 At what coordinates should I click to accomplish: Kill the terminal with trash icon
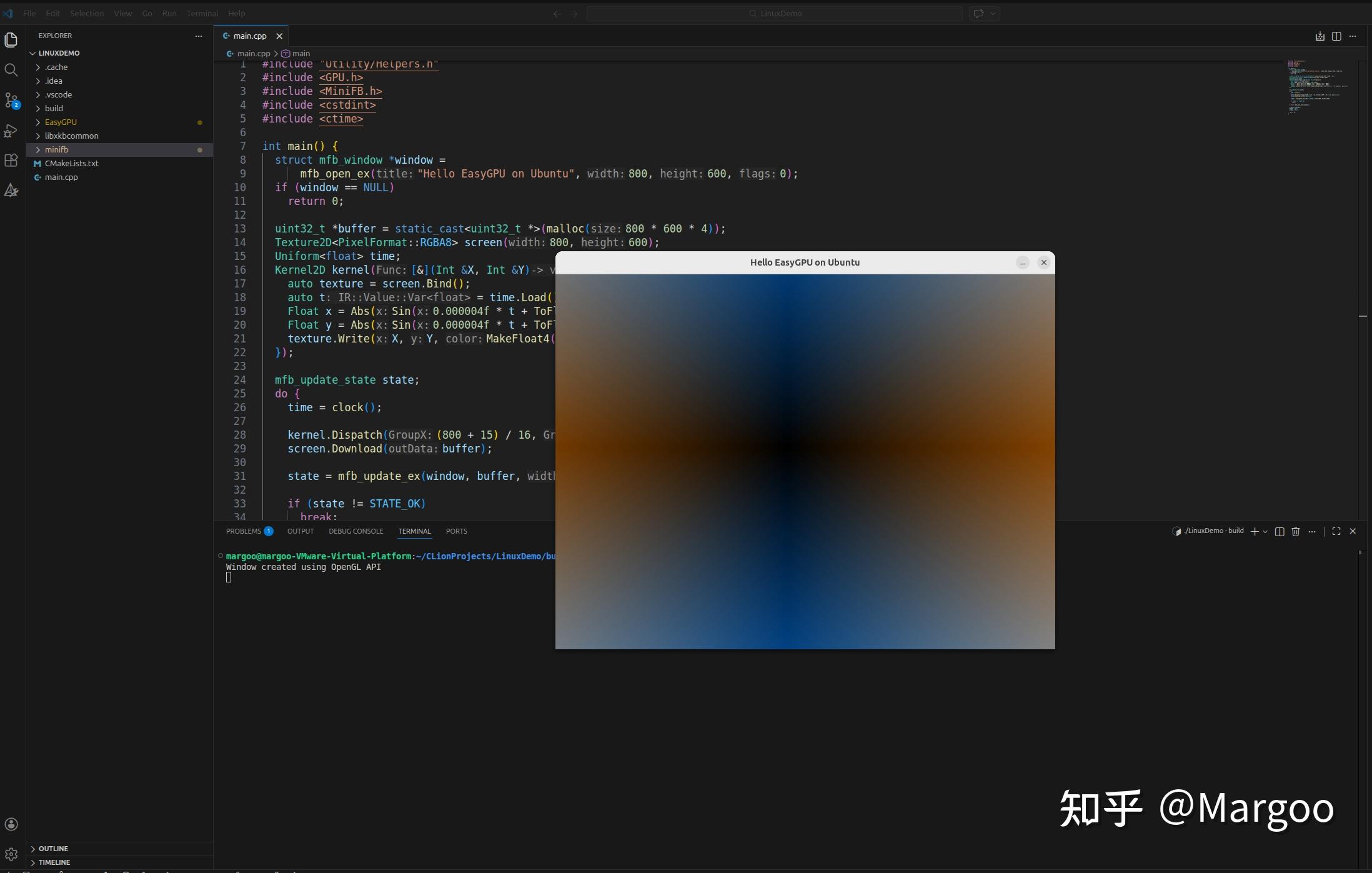click(1296, 531)
